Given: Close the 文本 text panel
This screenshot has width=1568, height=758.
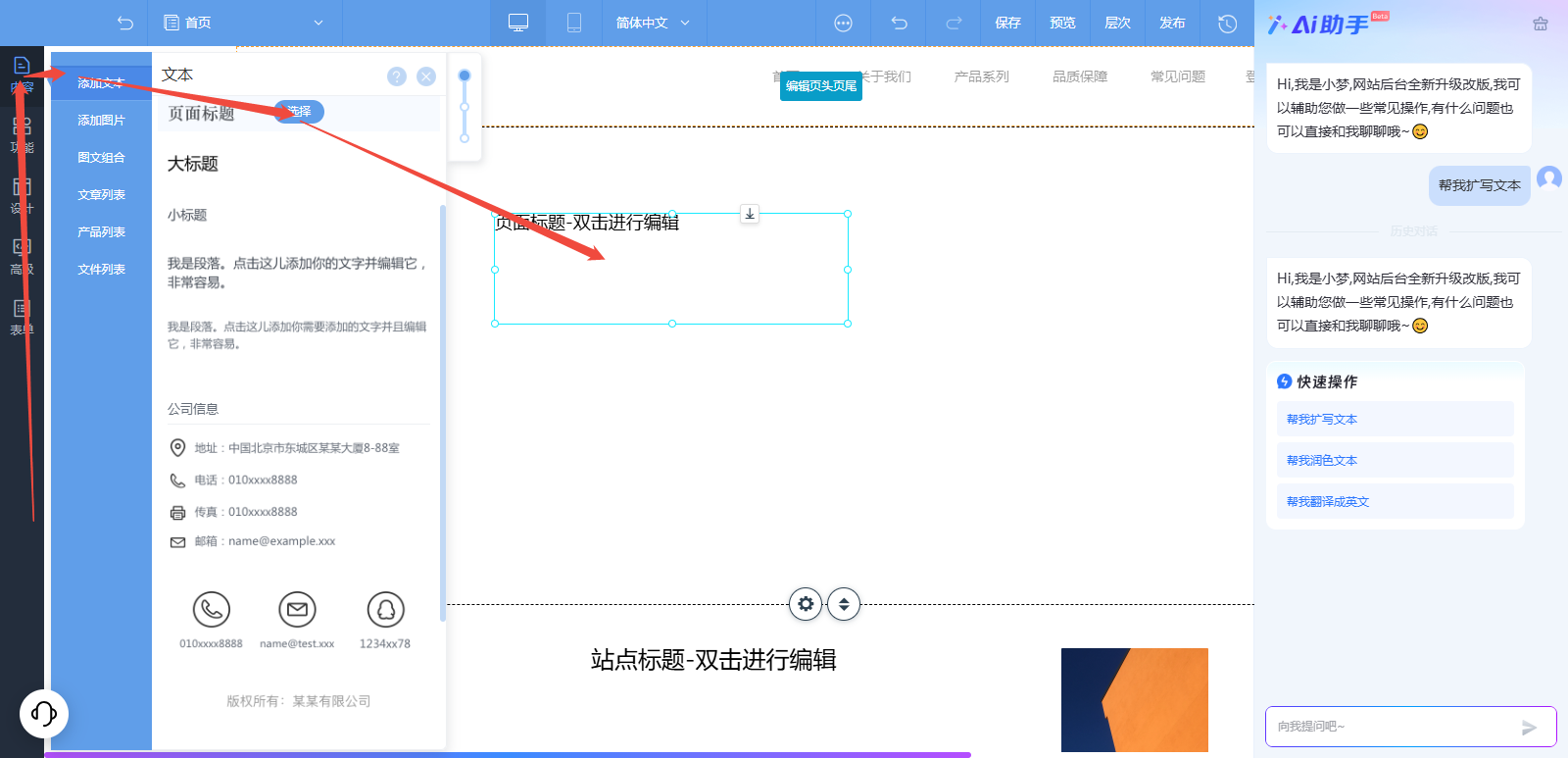Looking at the screenshot, I should [x=426, y=76].
